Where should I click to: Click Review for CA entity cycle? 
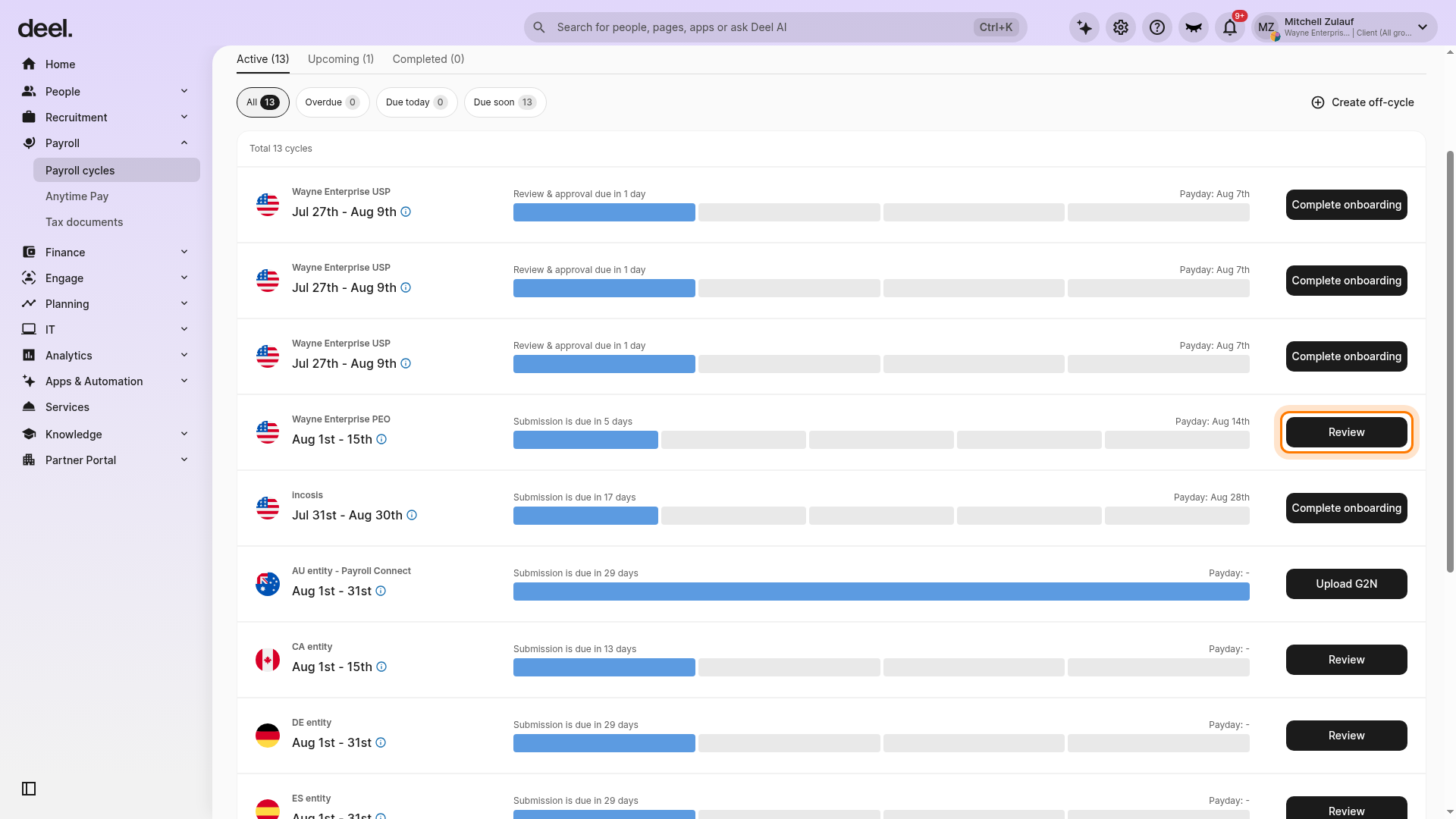point(1347,660)
